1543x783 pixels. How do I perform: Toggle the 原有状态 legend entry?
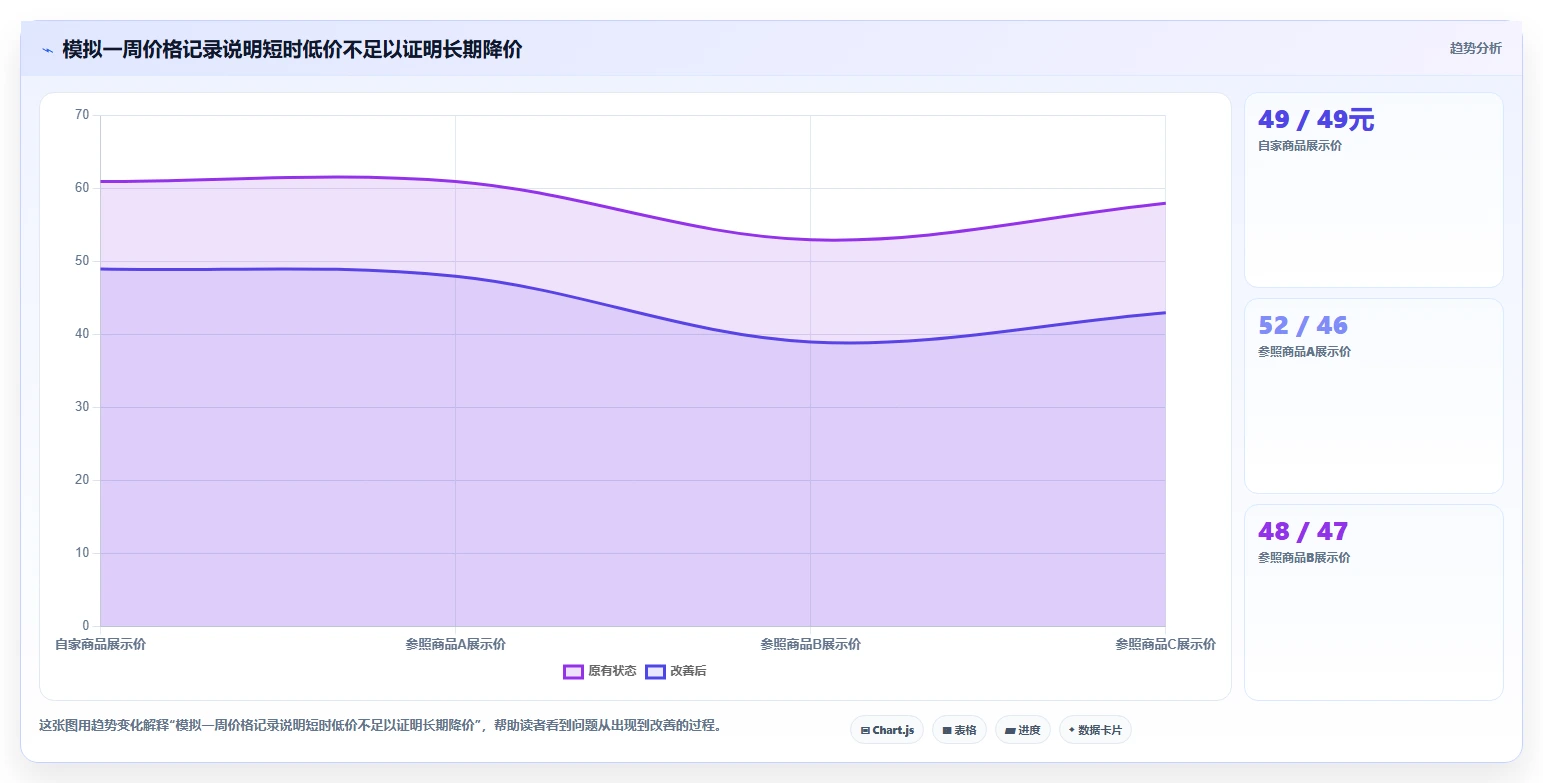(x=600, y=671)
